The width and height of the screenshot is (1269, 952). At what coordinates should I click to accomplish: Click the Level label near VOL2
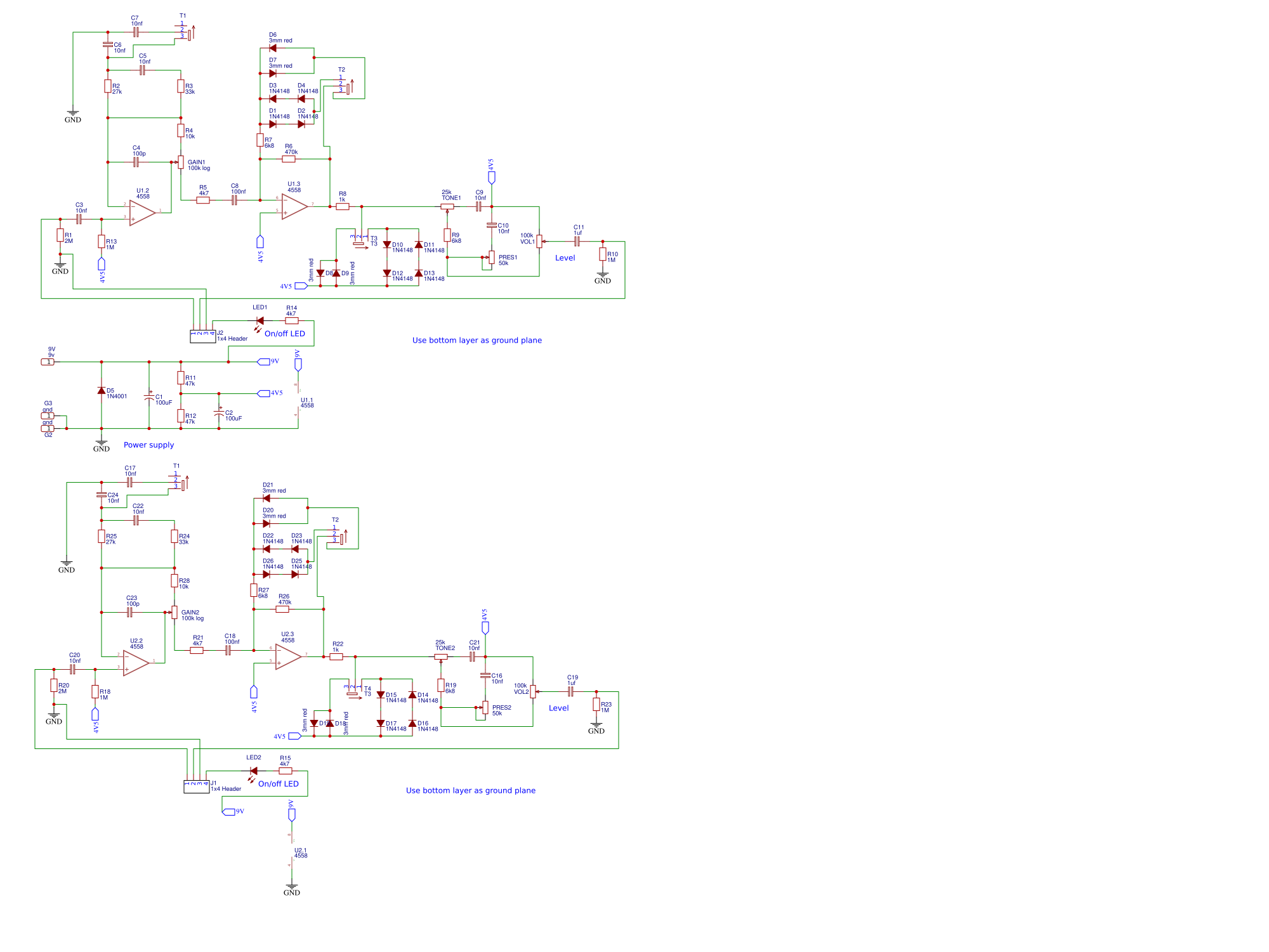[559, 708]
